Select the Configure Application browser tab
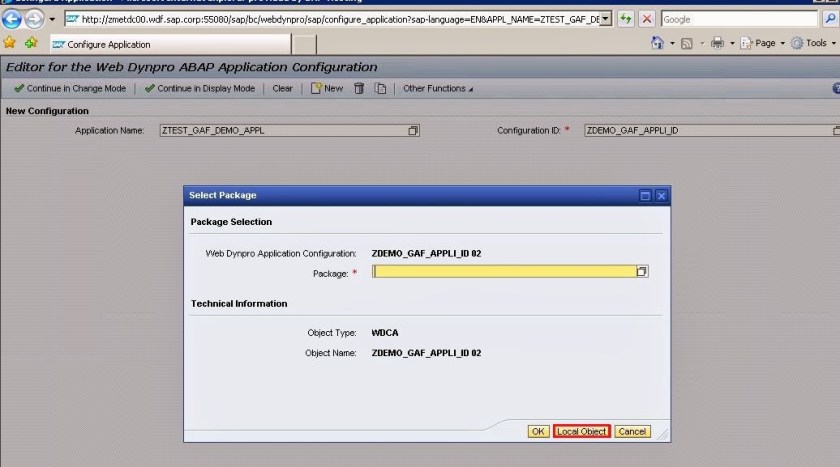This screenshot has height=467, width=840. [x=171, y=44]
